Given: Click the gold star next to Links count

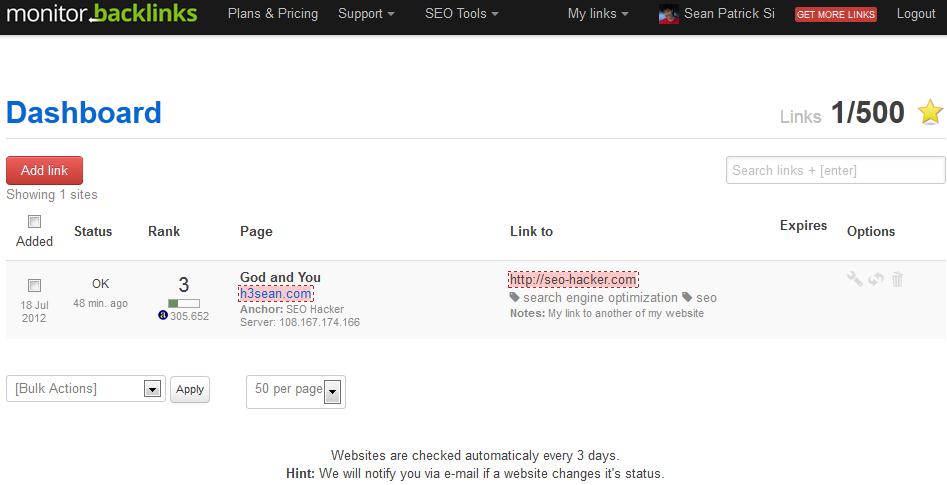Looking at the screenshot, I should pos(930,112).
